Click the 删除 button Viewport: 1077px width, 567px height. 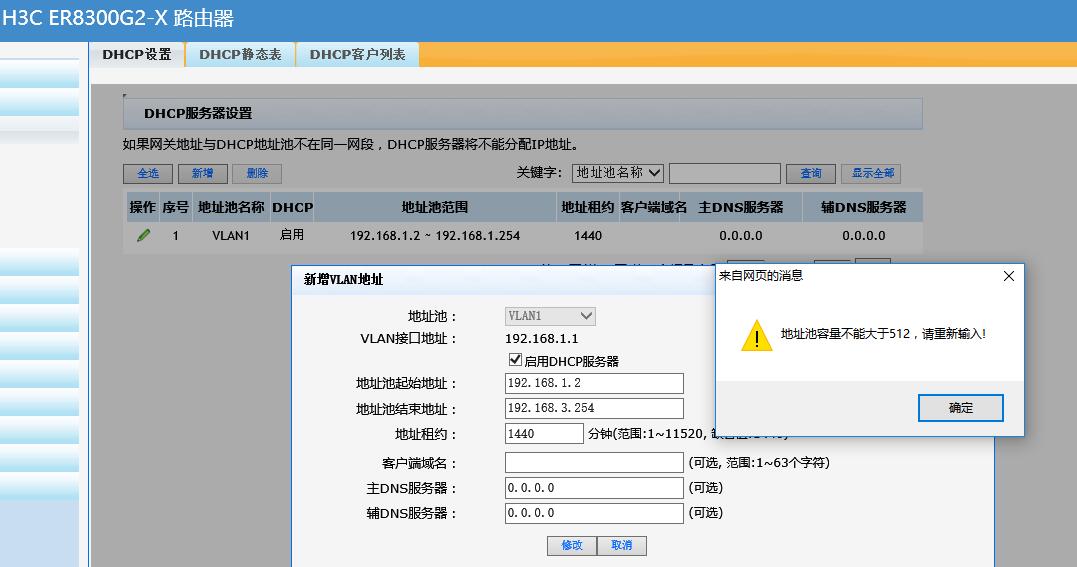(x=257, y=173)
